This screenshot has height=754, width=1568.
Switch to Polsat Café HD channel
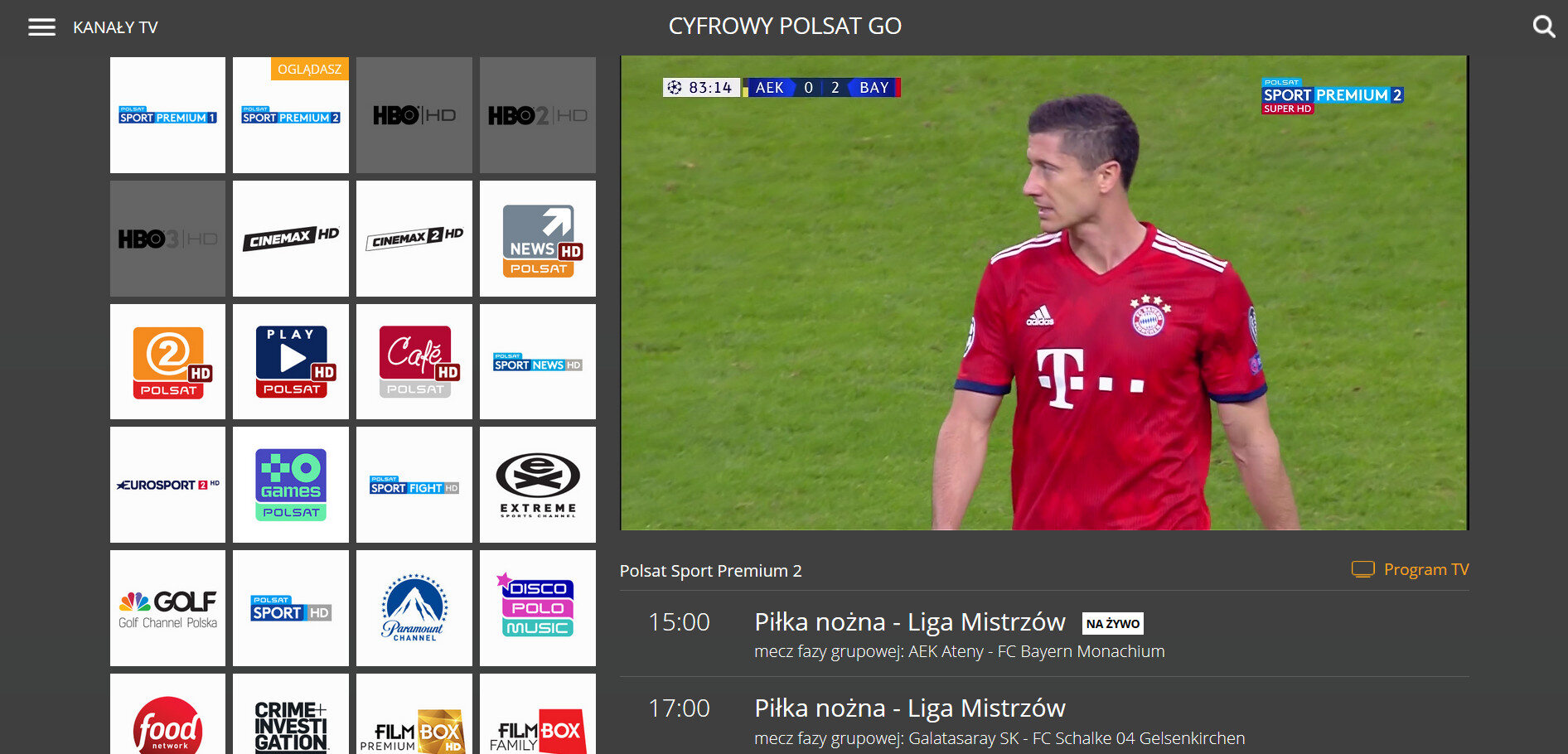click(x=414, y=362)
